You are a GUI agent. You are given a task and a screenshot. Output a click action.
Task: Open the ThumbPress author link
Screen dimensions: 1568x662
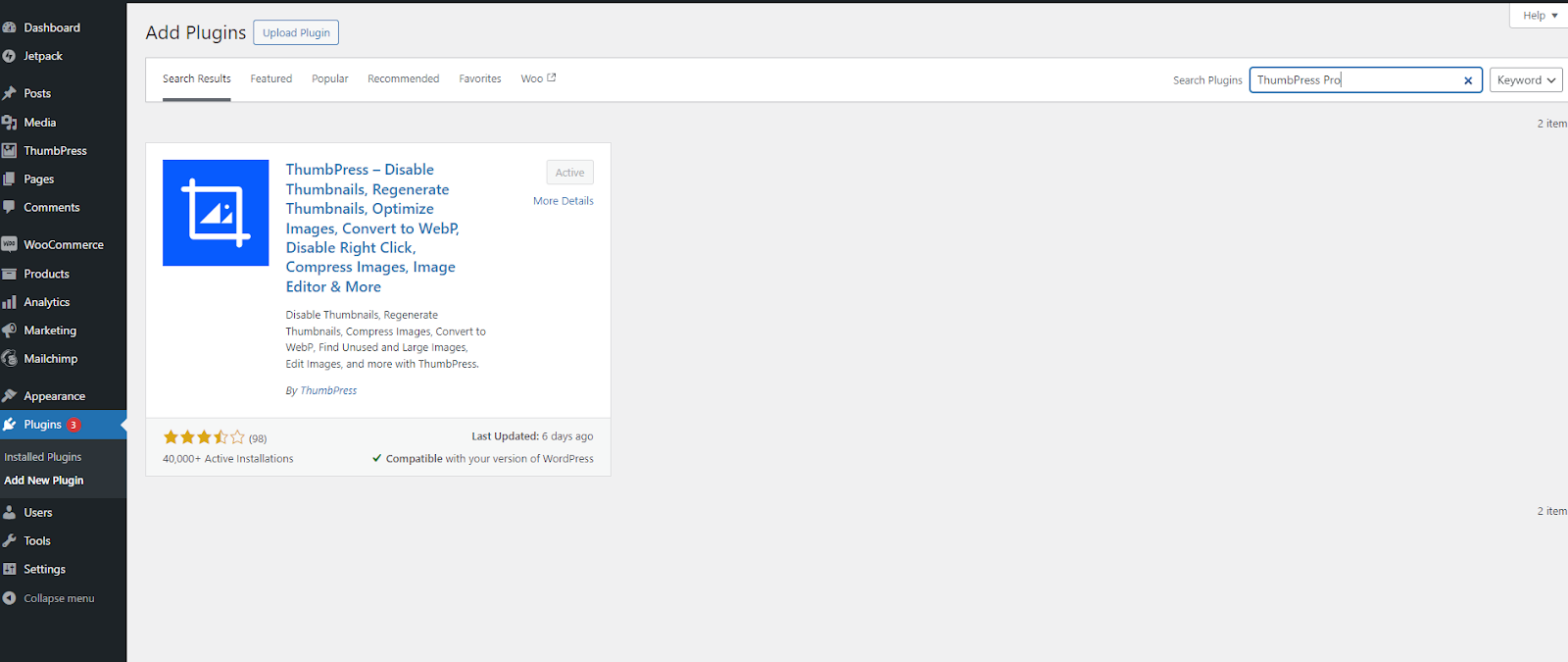(328, 390)
